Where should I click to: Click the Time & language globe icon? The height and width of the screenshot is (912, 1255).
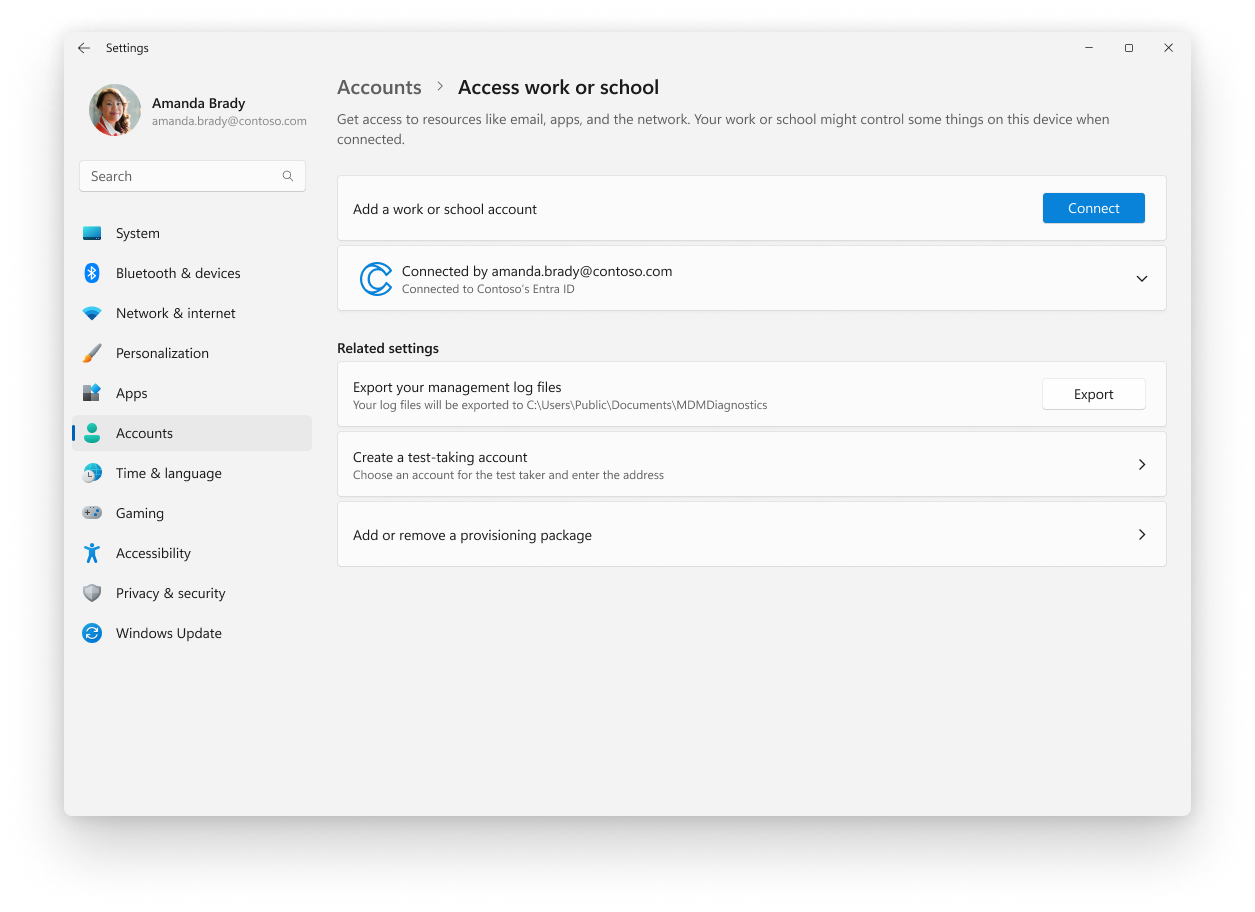pos(92,473)
